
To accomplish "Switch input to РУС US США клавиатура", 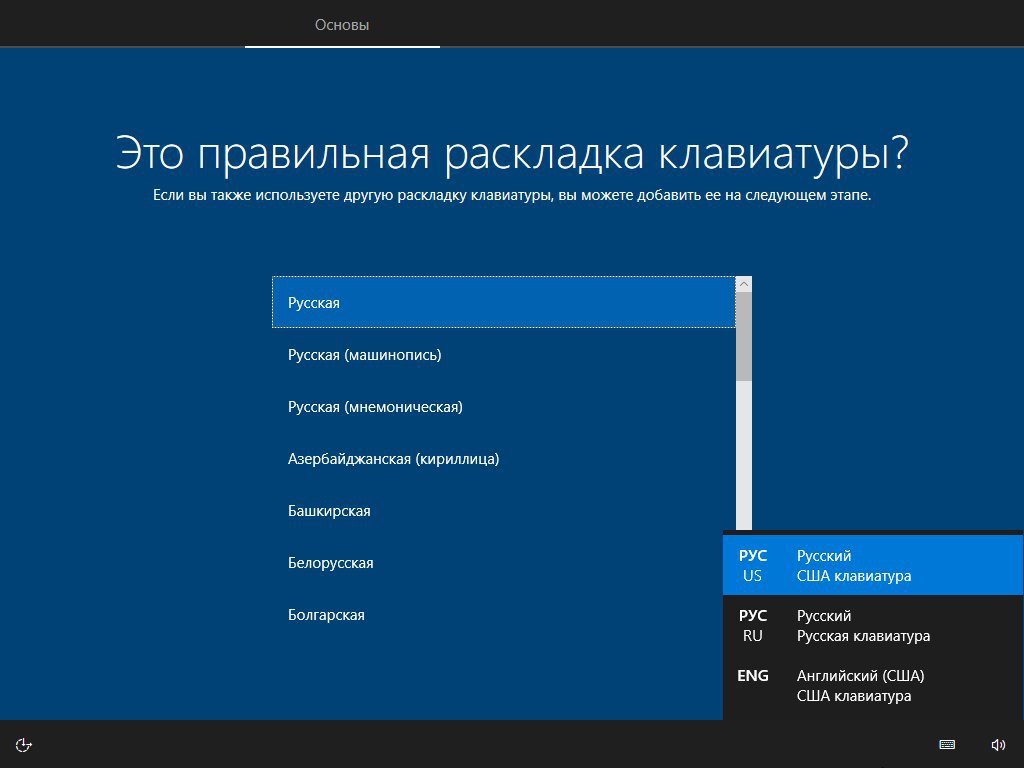I will 872,566.
